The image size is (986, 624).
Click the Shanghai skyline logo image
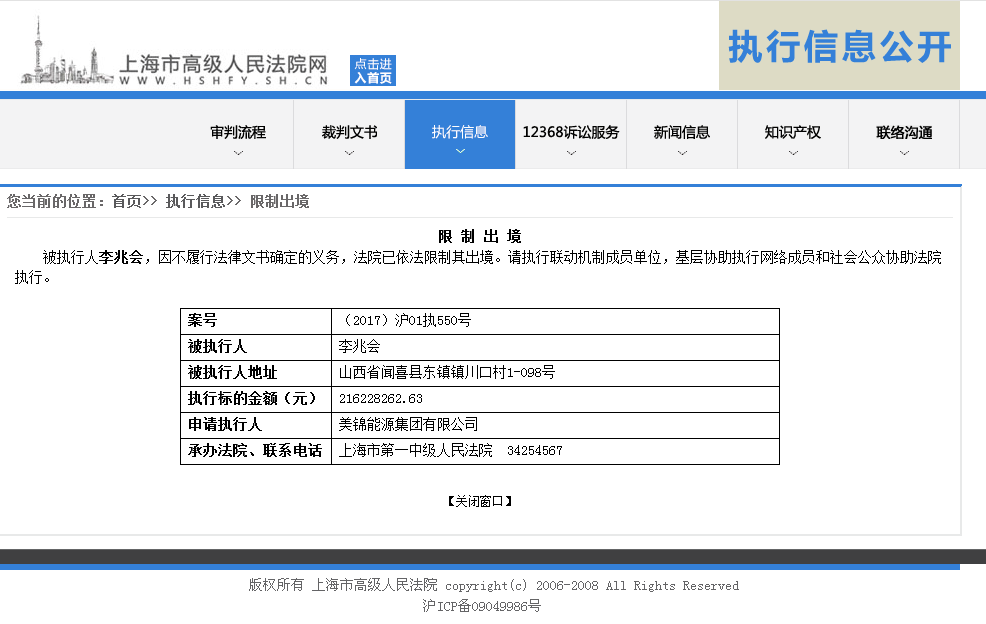(x=67, y=52)
